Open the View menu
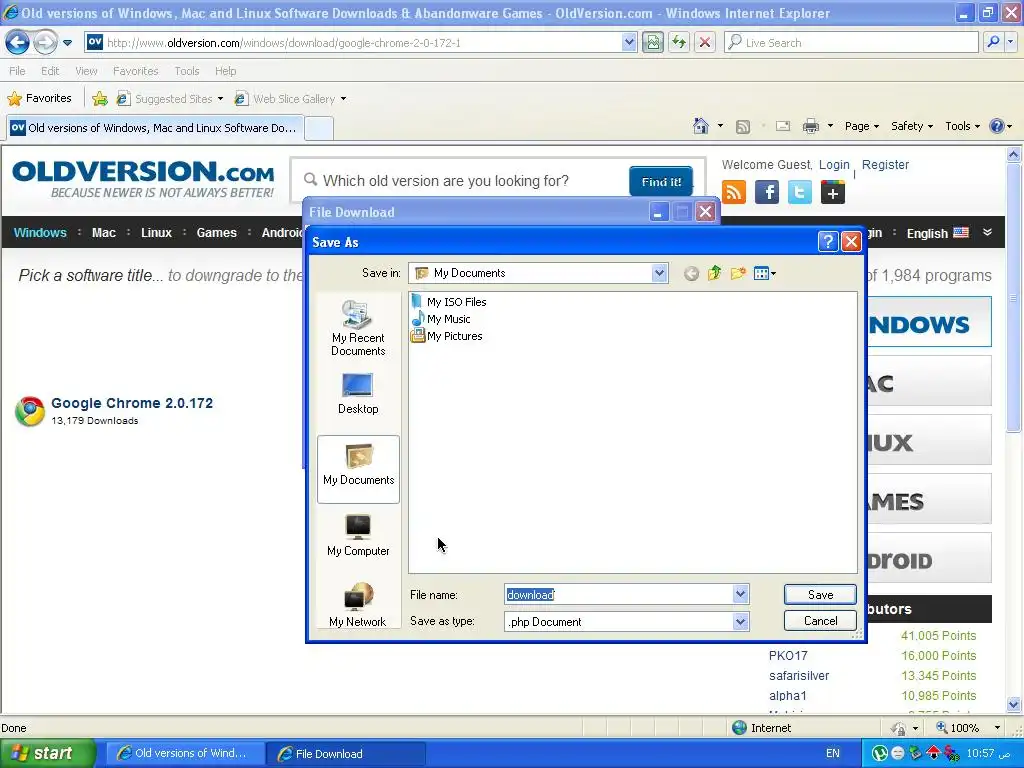The image size is (1024, 768). [x=86, y=71]
